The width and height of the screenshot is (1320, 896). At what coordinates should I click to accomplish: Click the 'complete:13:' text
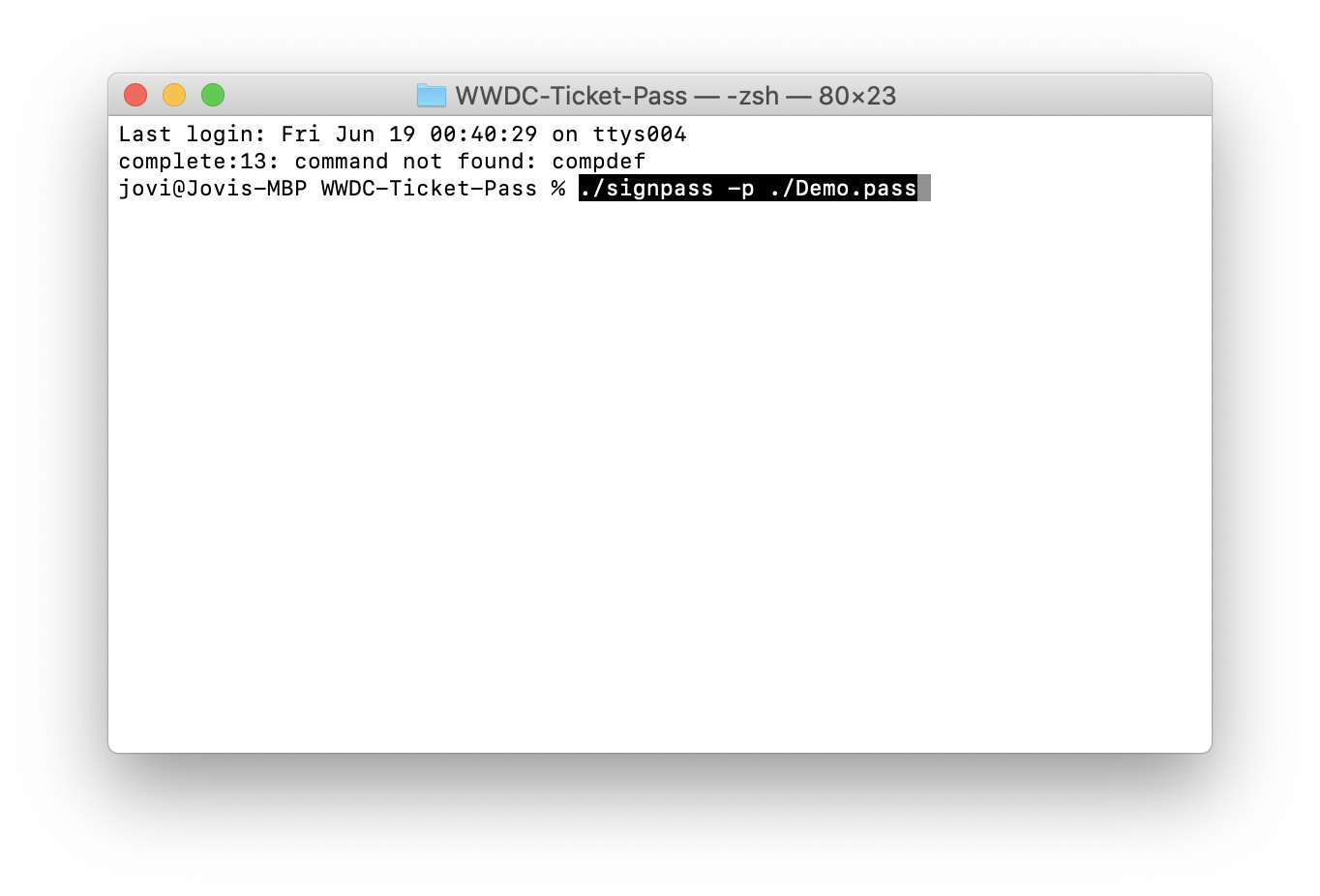coord(199,161)
